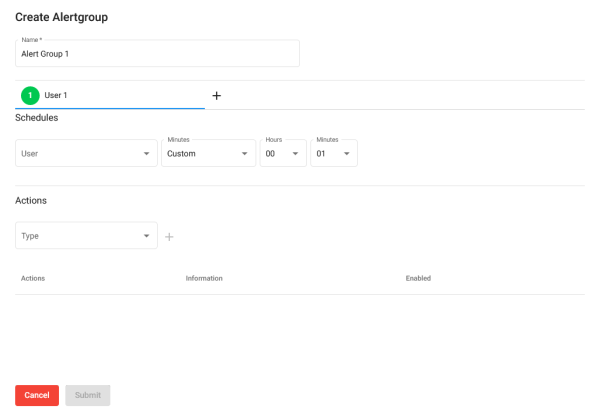Click the Submit button

(88, 395)
